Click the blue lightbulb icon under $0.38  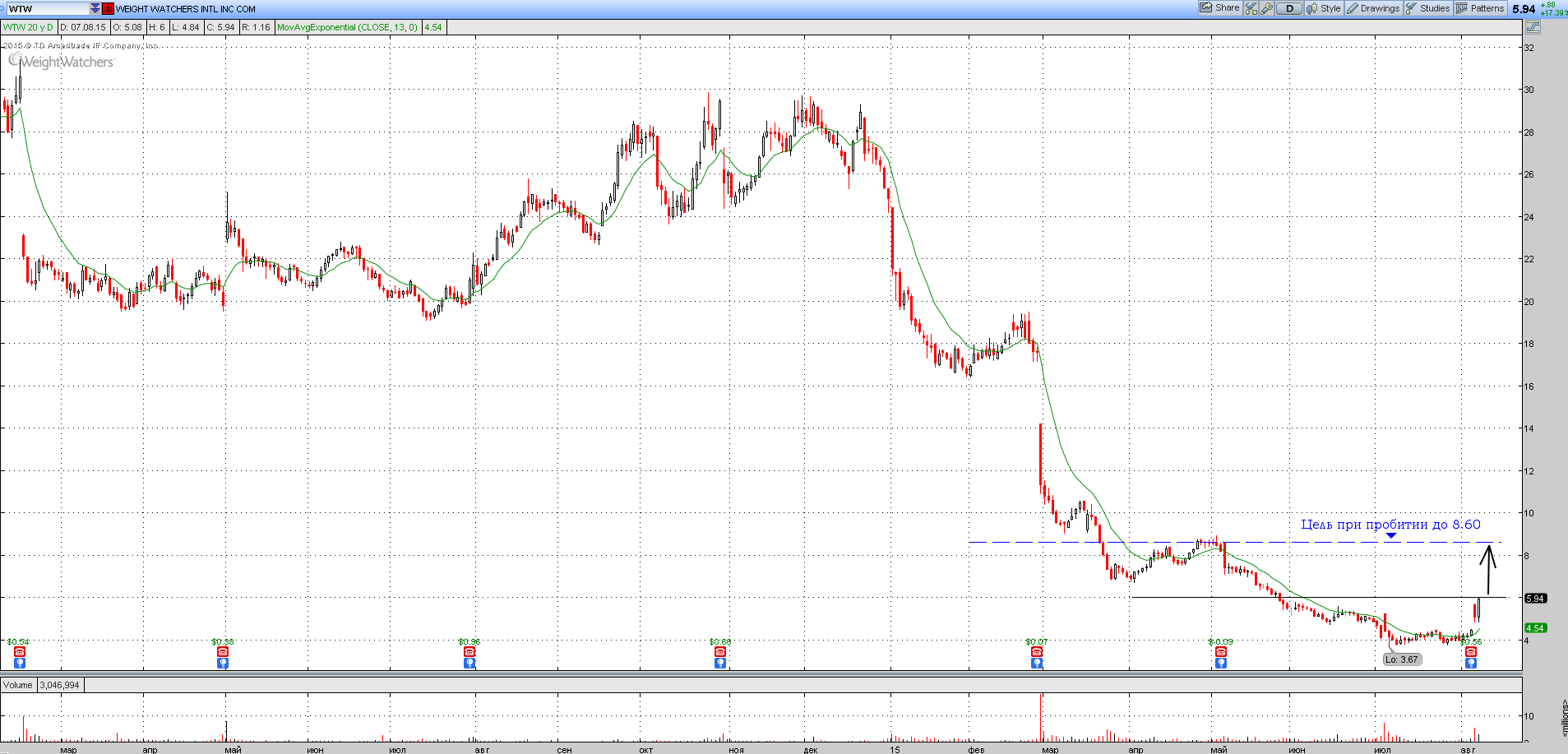223,663
